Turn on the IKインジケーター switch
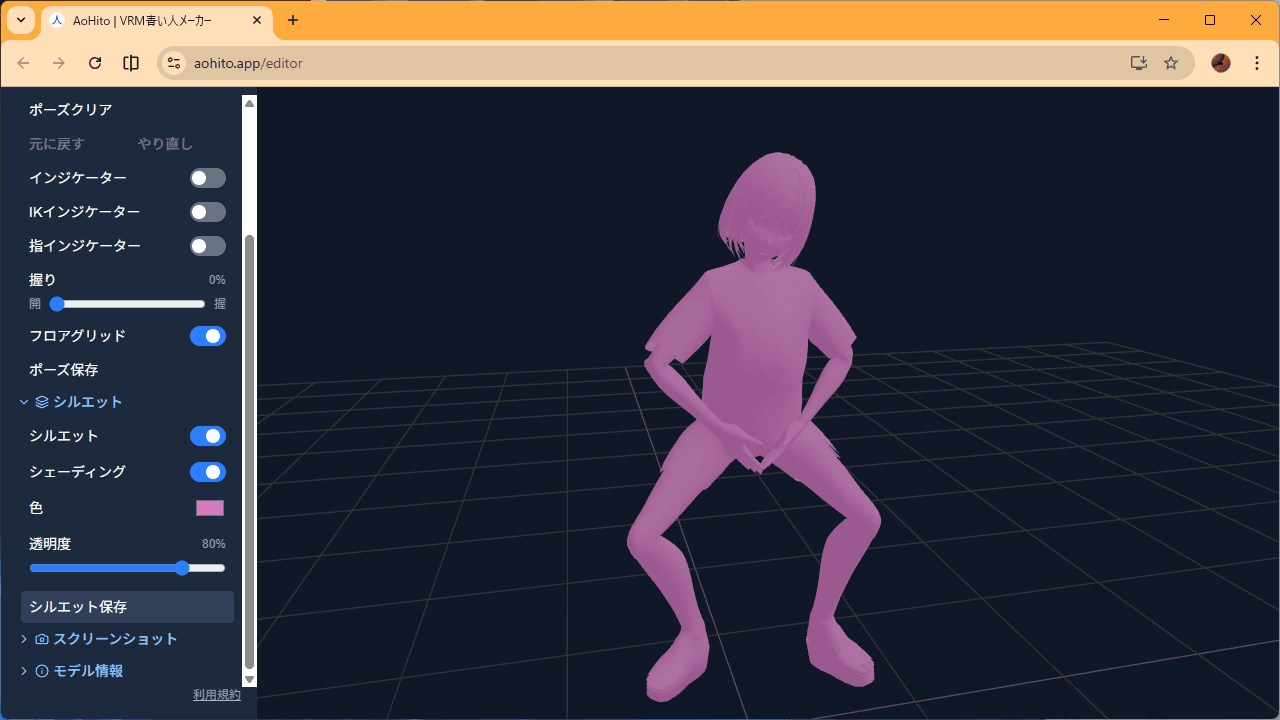Viewport: 1280px width, 720px height. [207, 212]
